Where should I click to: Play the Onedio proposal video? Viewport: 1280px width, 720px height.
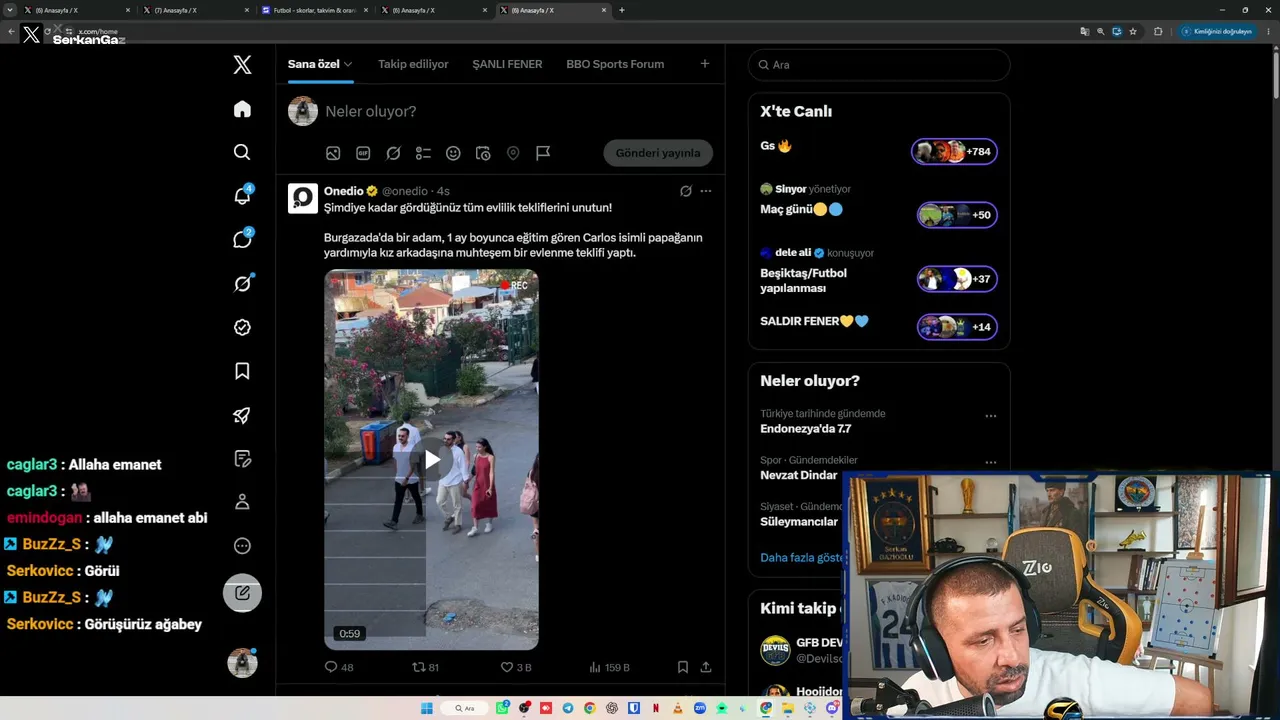coord(431,459)
